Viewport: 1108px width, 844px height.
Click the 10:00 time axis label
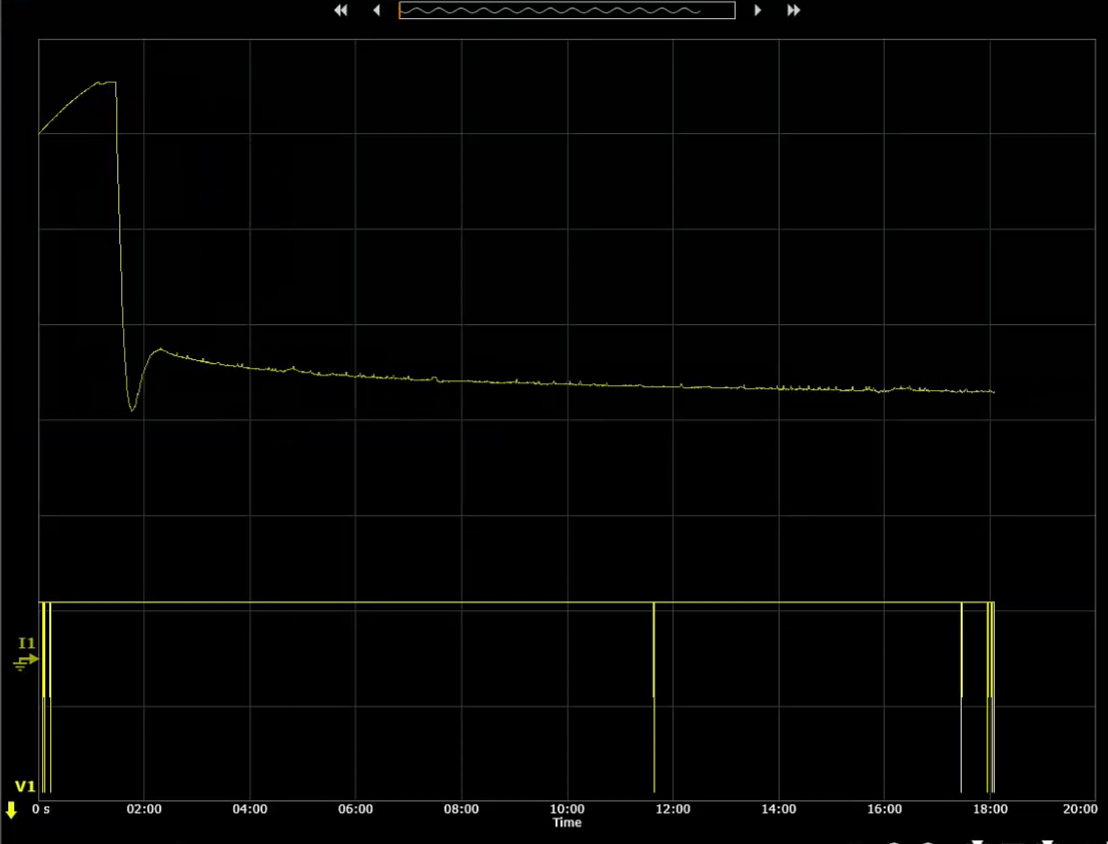pos(567,809)
